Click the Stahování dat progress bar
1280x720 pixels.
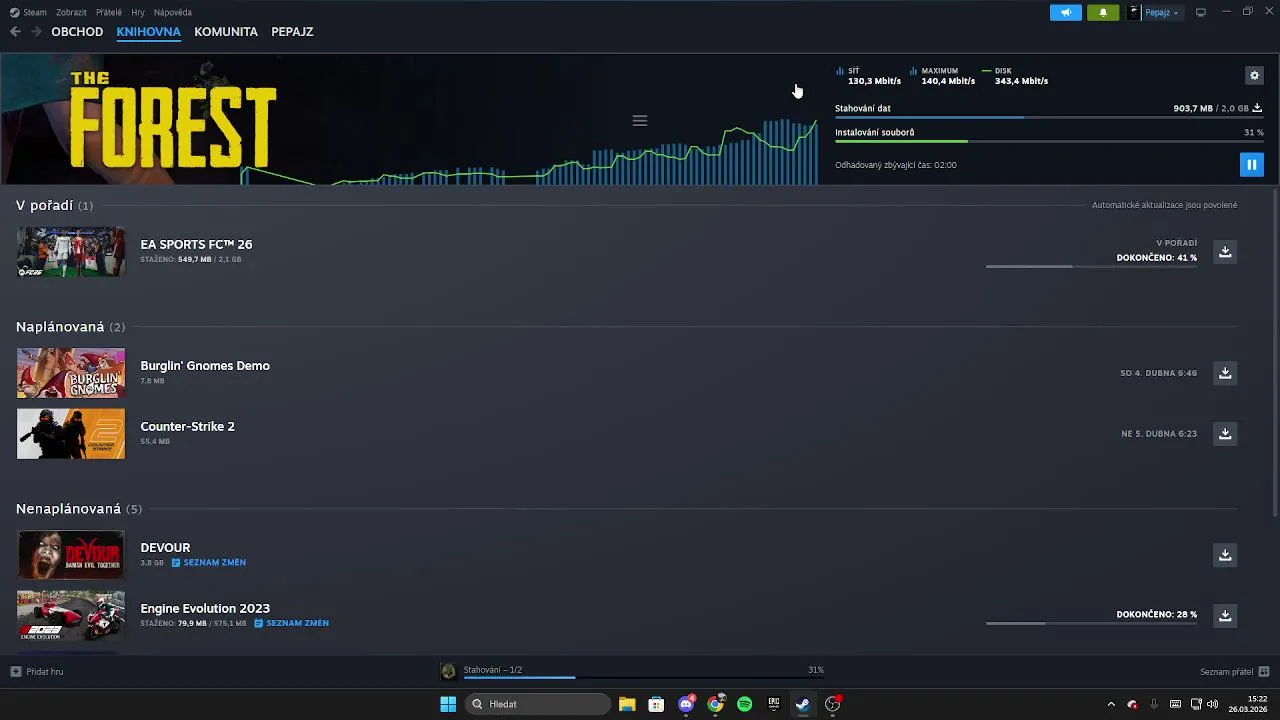(x=1048, y=118)
